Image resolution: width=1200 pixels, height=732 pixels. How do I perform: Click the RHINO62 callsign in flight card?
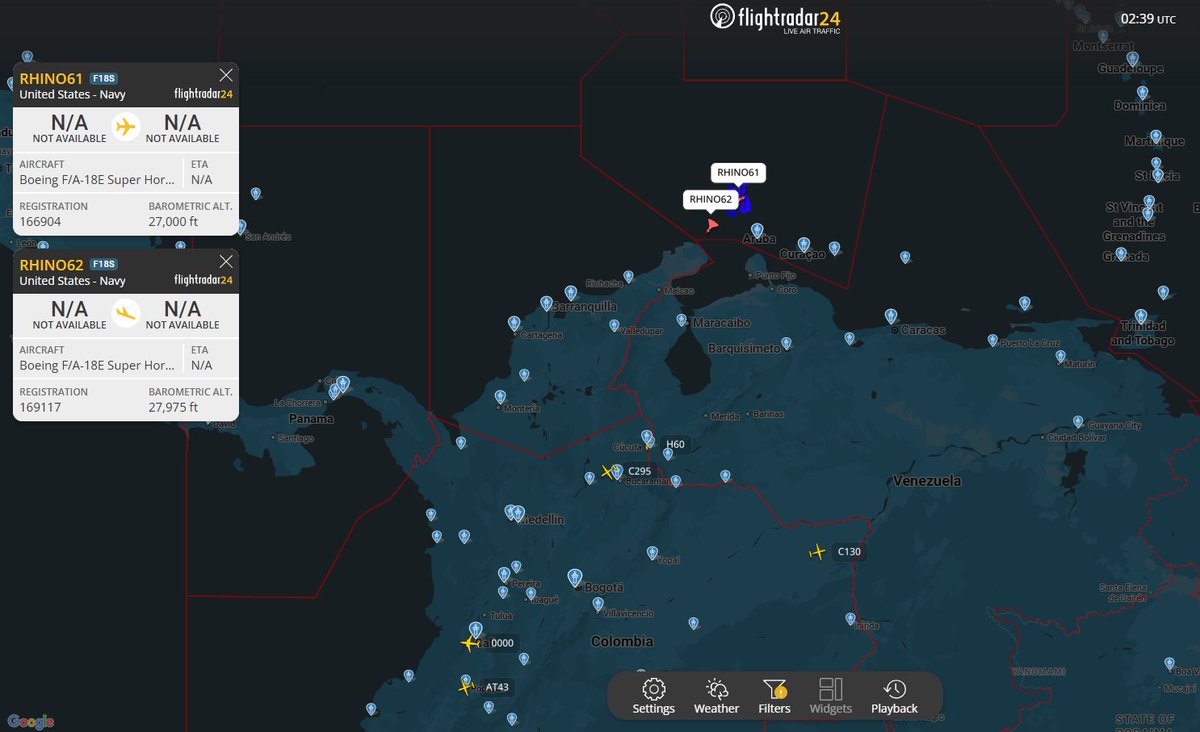(51, 264)
